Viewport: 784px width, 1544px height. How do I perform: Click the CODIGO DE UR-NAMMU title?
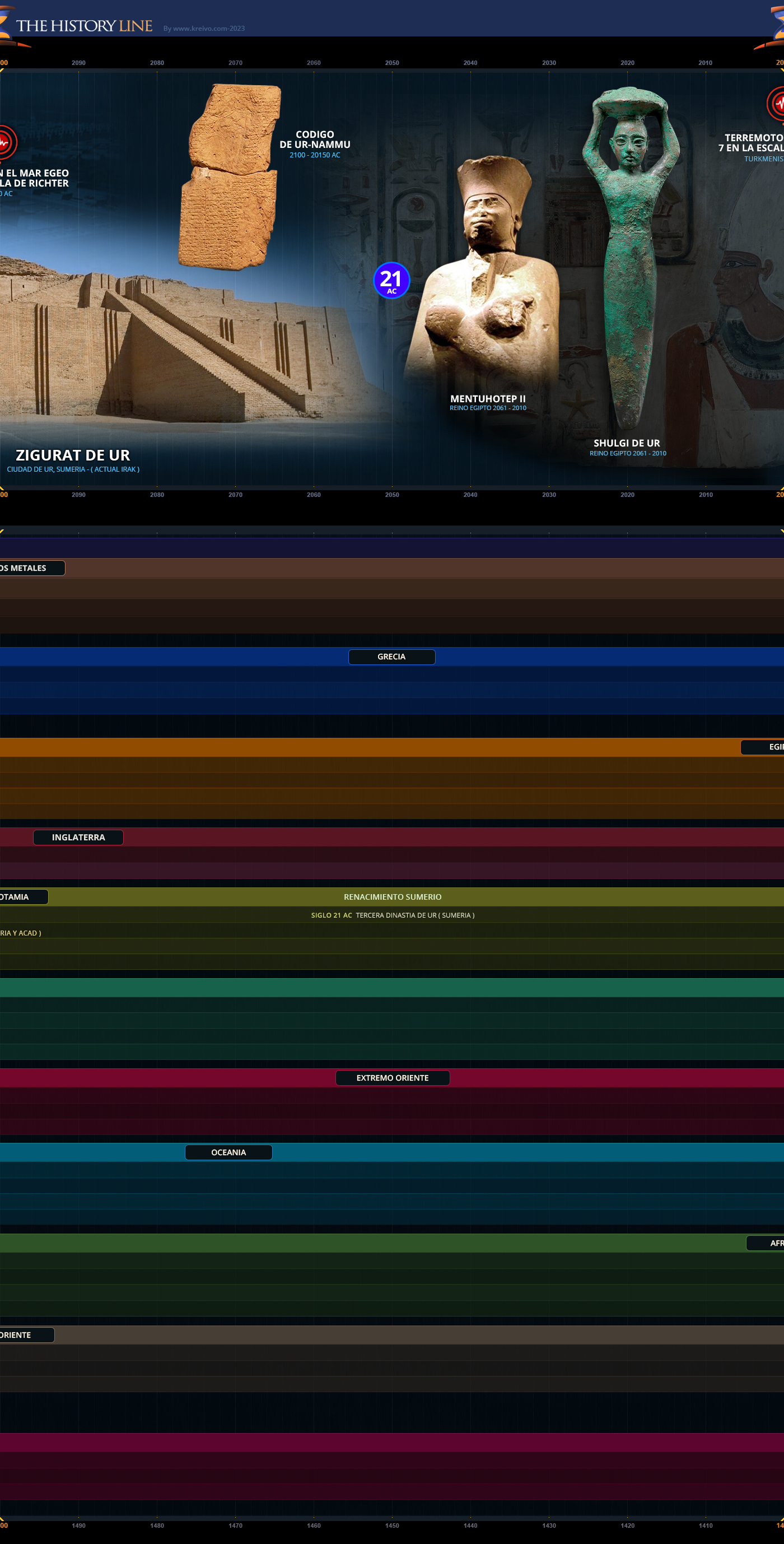click(315, 139)
